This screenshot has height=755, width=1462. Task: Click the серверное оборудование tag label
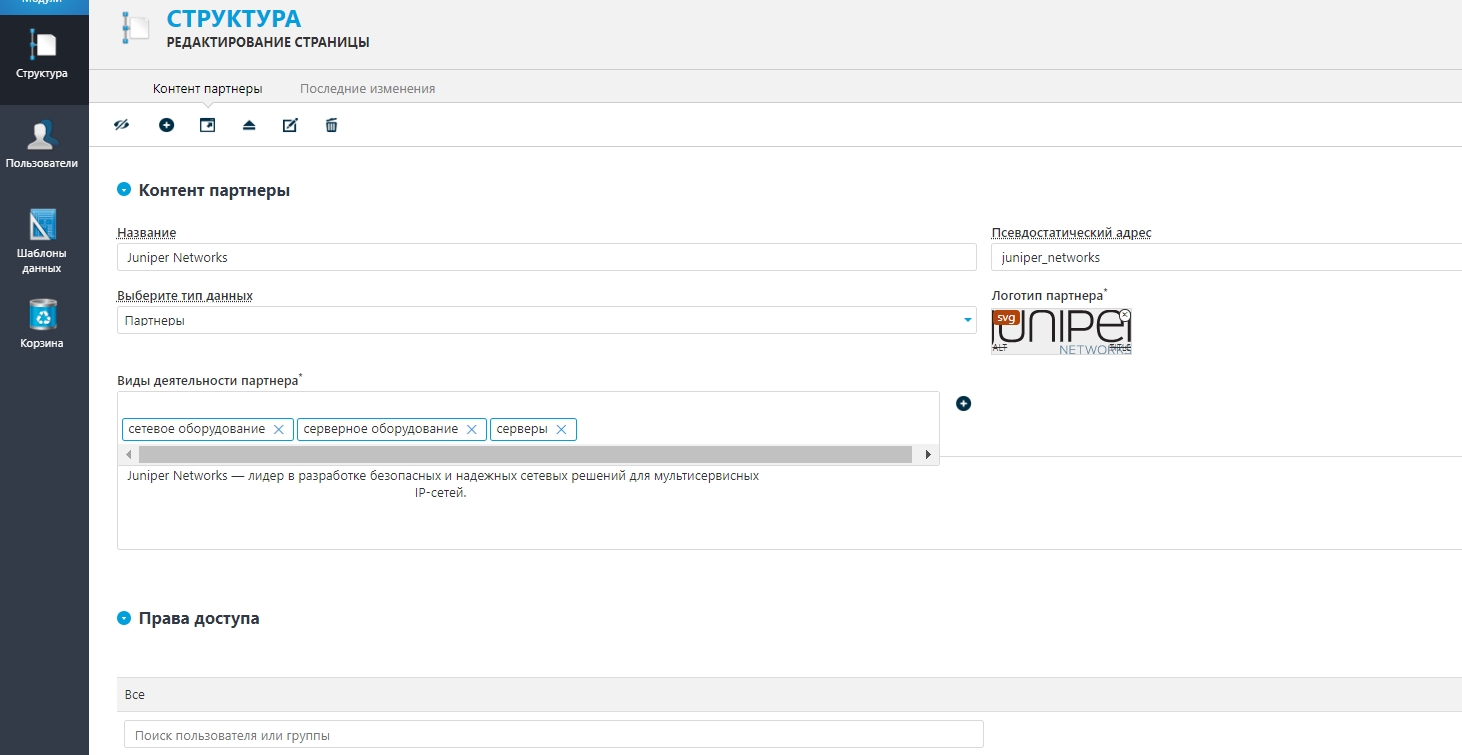381,429
